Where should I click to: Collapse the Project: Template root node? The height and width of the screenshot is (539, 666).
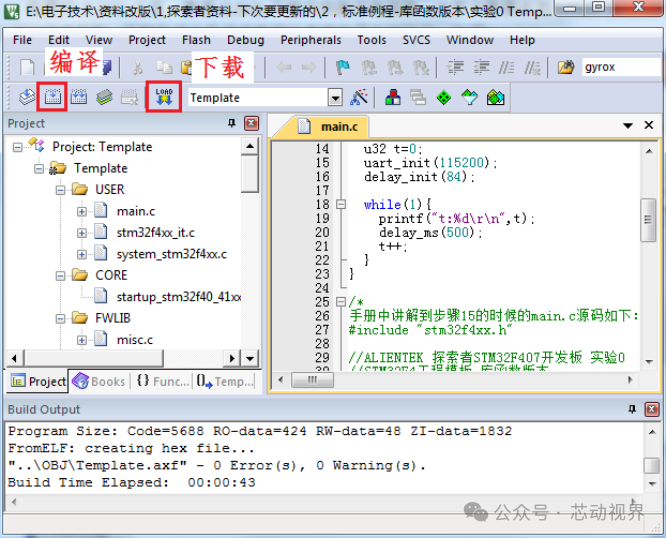17,147
